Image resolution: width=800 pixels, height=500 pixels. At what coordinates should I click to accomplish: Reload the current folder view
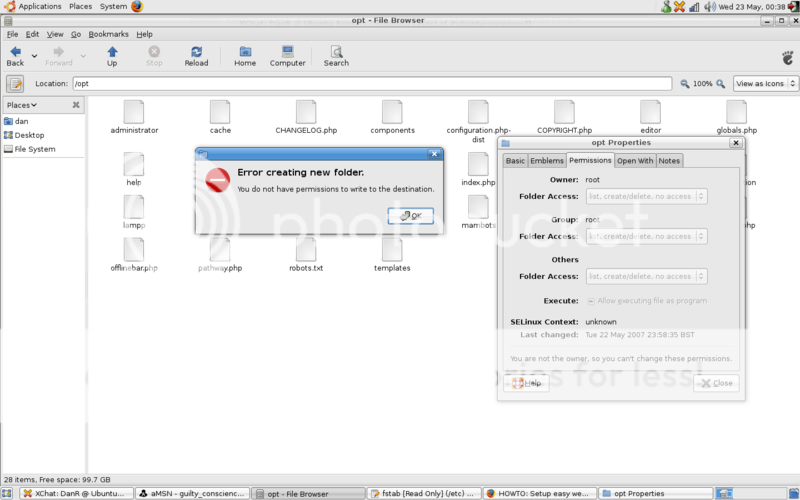point(196,56)
